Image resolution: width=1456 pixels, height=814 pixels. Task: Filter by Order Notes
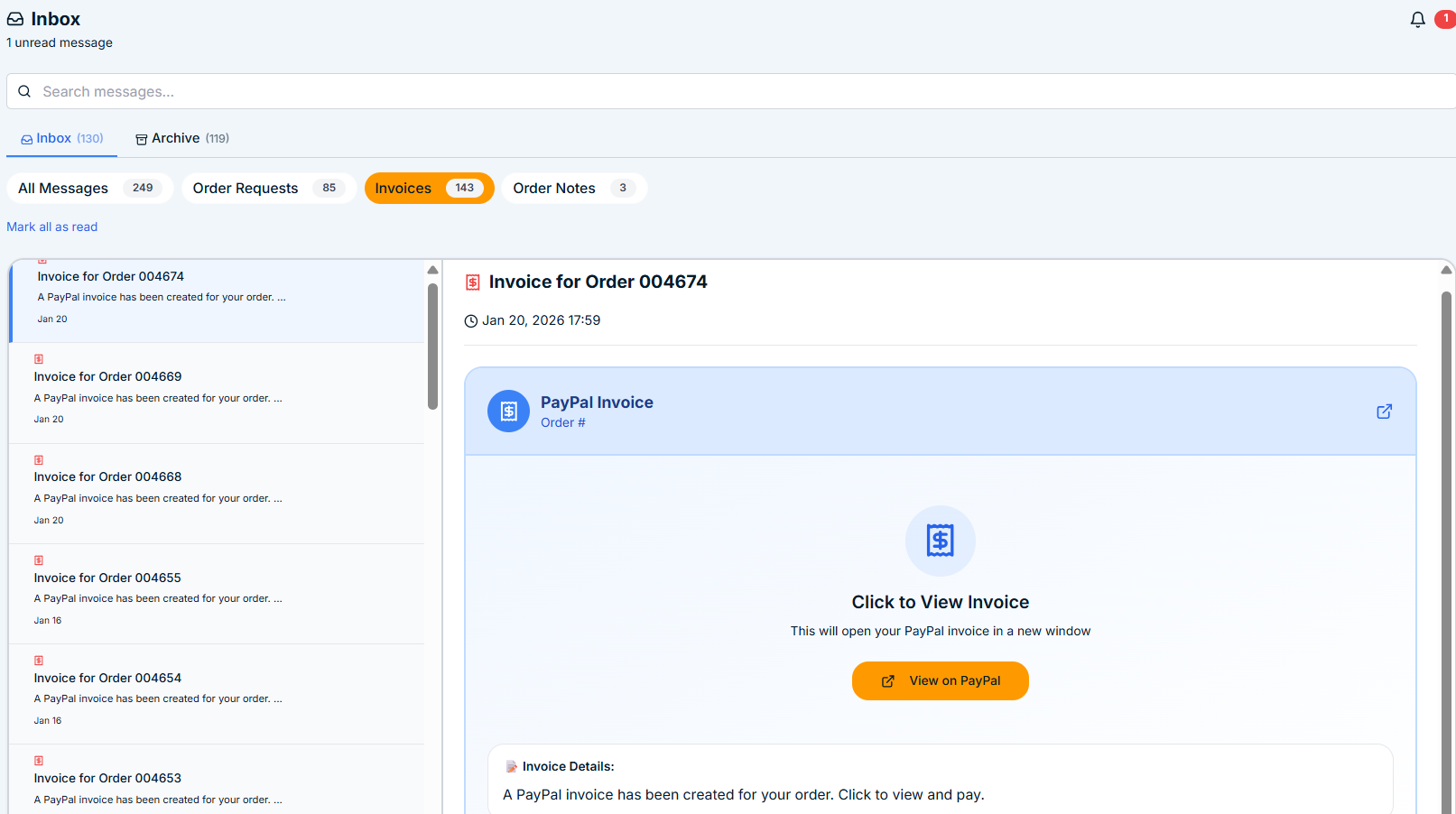click(574, 188)
